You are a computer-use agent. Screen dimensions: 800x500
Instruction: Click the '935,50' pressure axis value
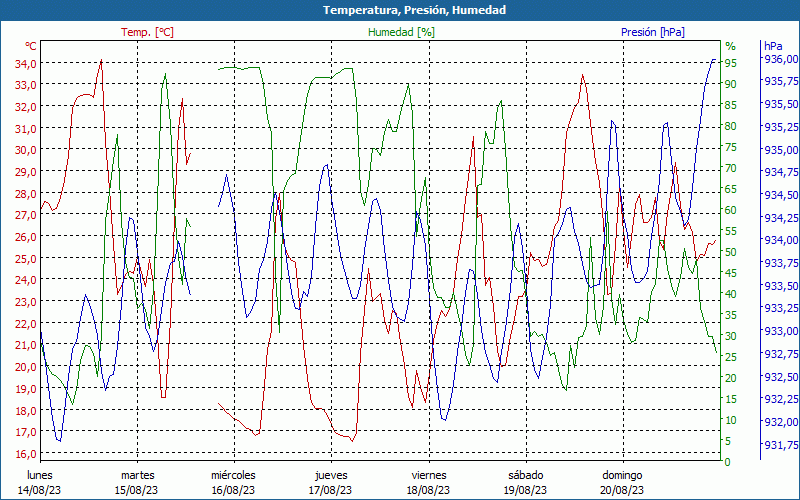781,104
